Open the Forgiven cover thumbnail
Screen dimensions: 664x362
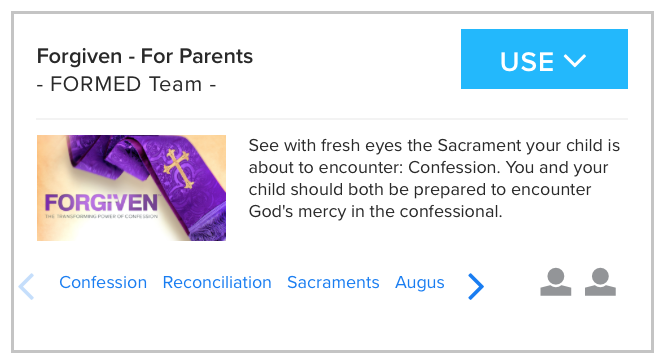click(x=131, y=188)
